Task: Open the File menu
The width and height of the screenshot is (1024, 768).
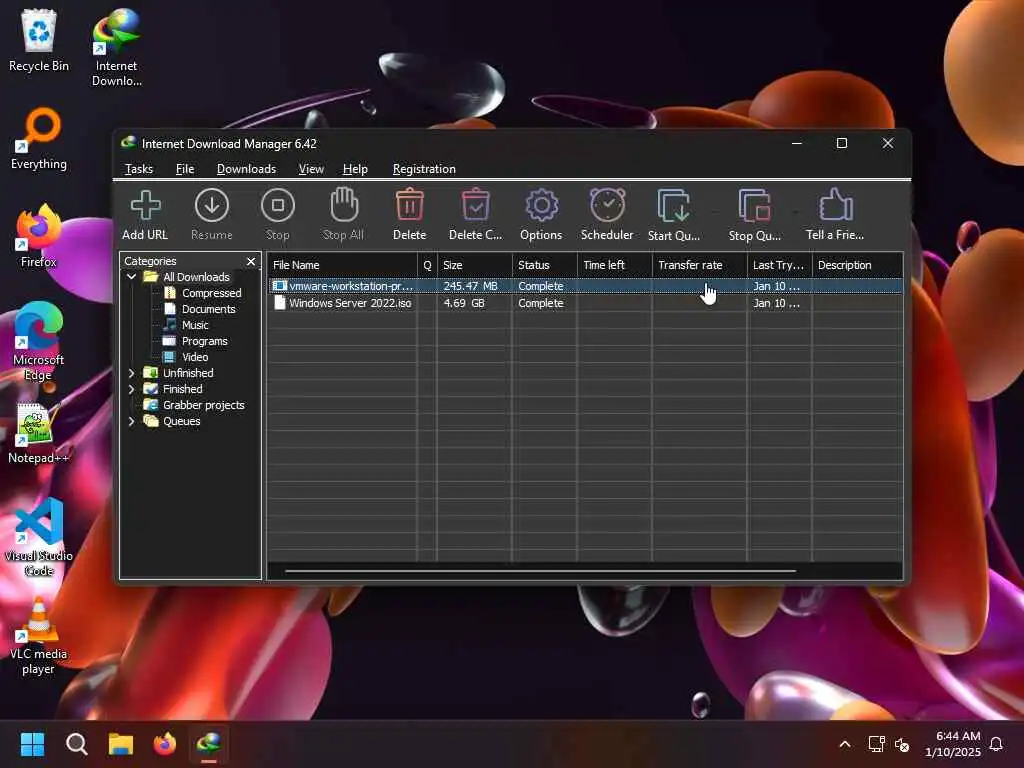Action: pos(185,169)
